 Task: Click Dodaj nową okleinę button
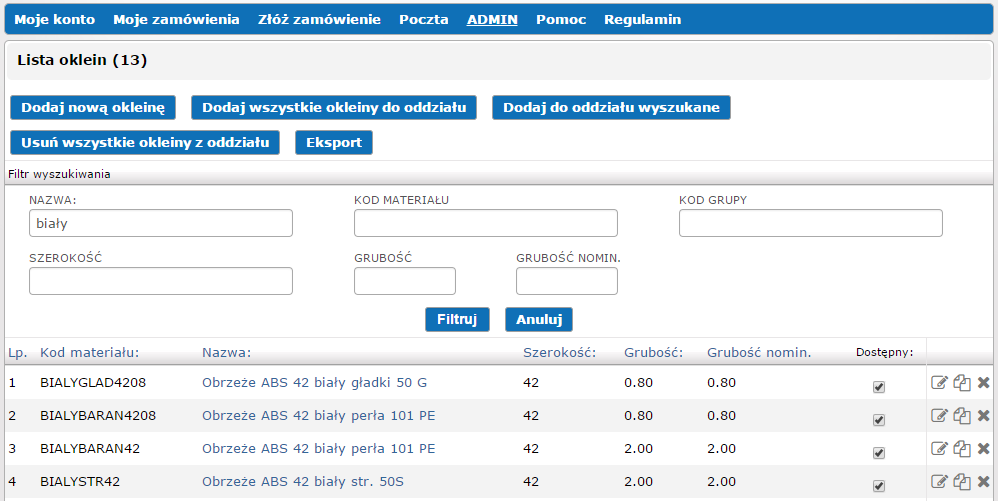(x=93, y=107)
